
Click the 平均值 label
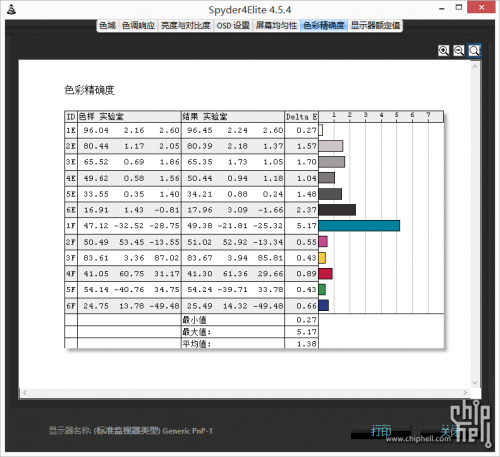tap(197, 344)
